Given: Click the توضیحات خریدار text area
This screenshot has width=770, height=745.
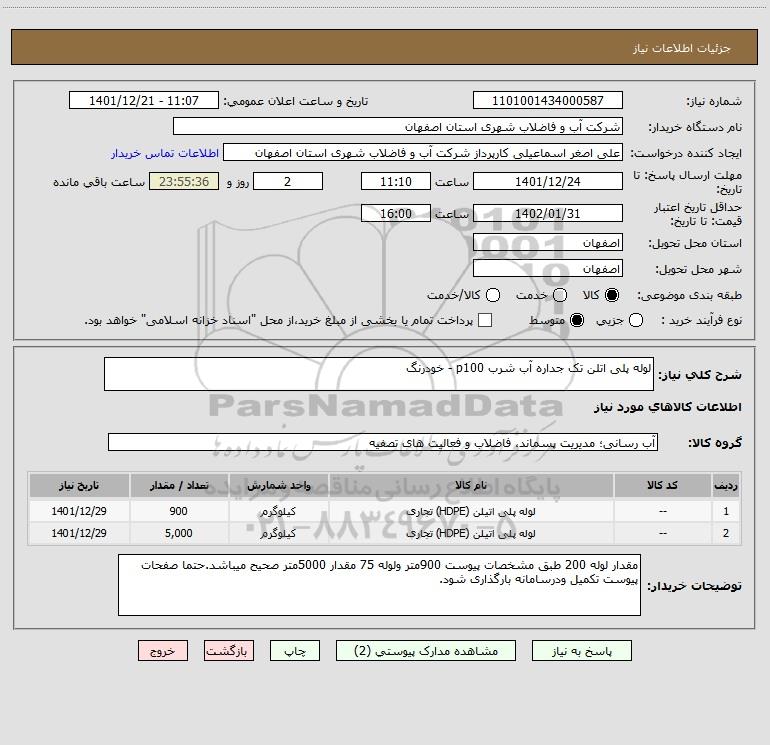Looking at the screenshot, I should [x=379, y=585].
